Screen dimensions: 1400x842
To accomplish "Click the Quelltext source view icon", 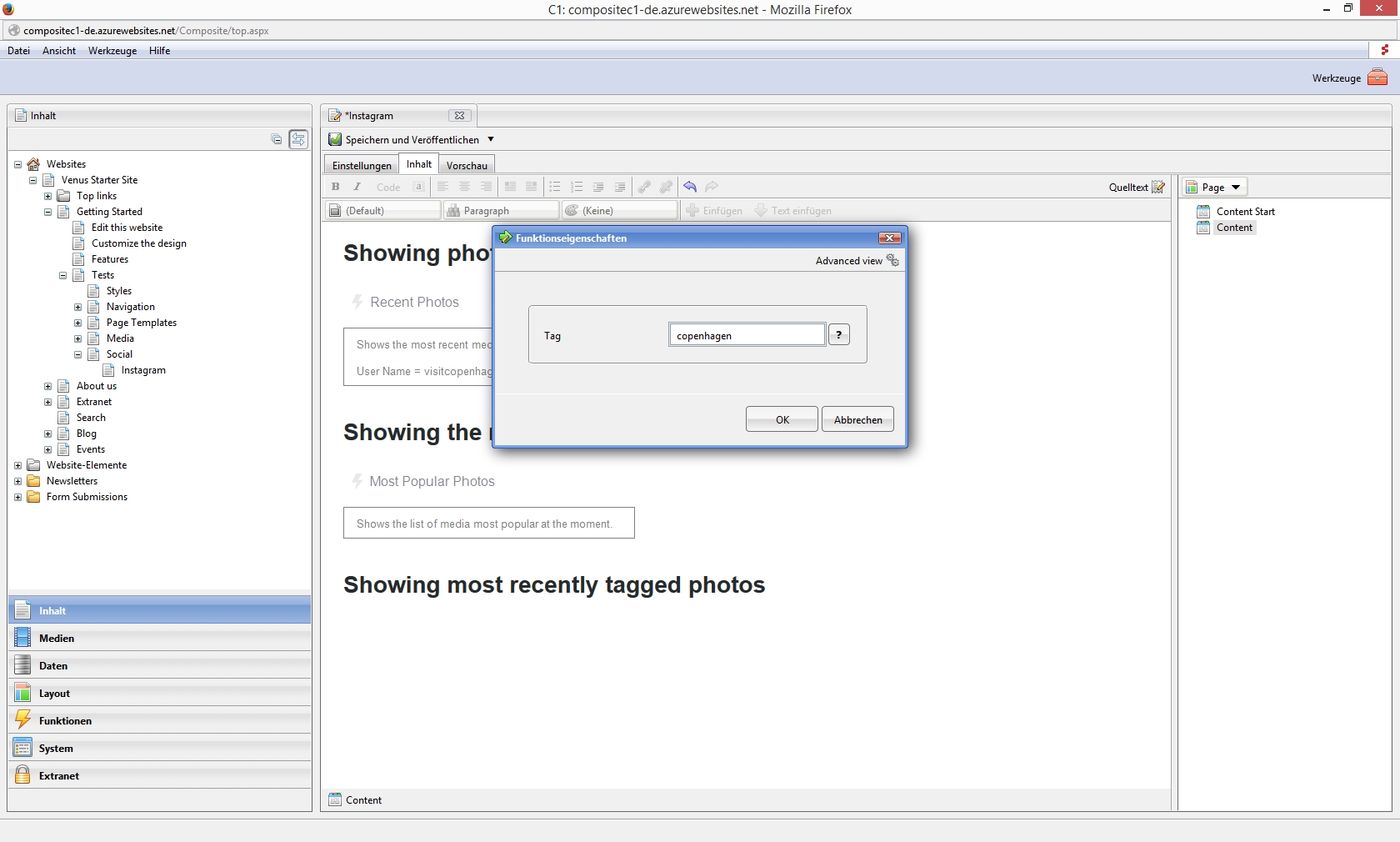I will (x=1157, y=187).
